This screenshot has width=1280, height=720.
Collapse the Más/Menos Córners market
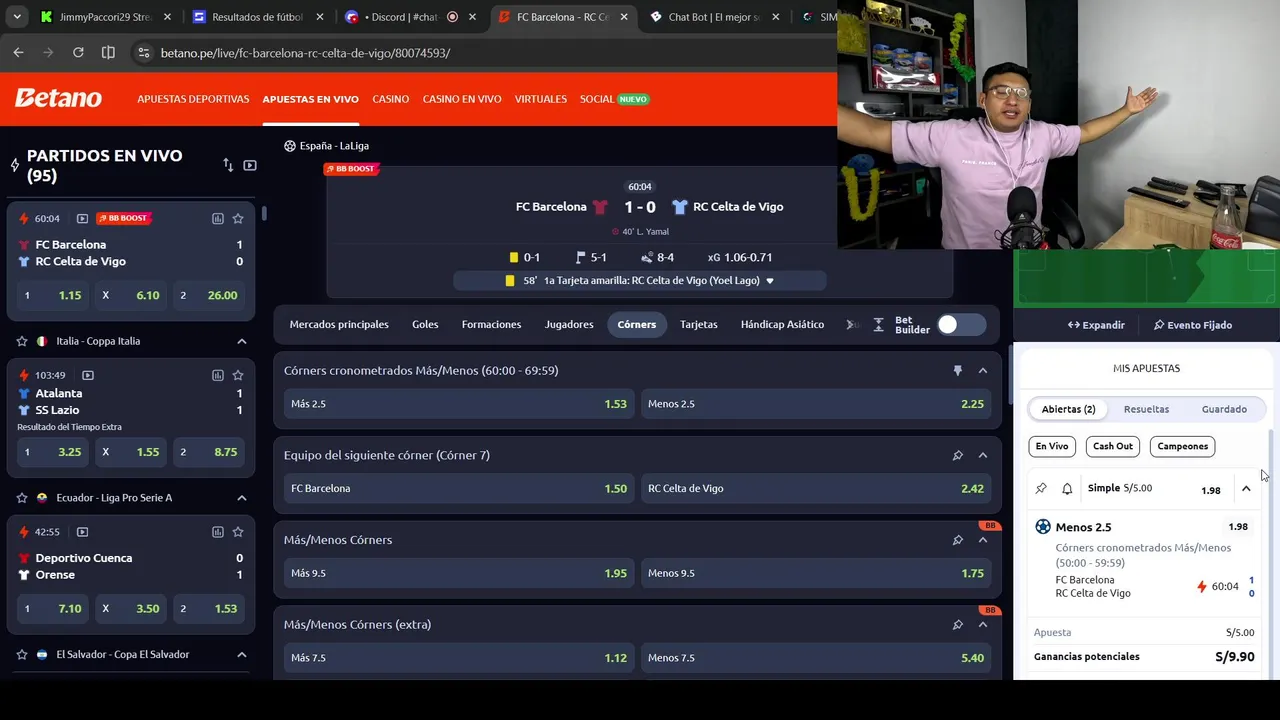tap(983, 540)
